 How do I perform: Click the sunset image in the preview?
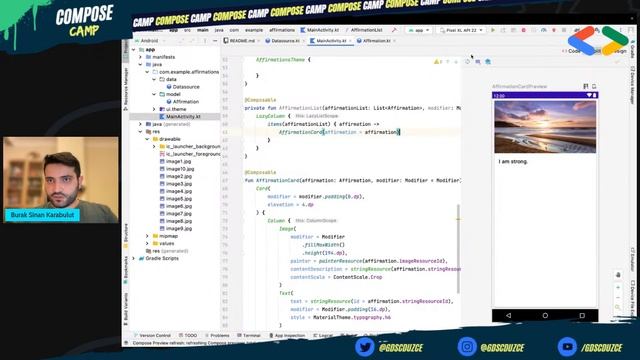pyautogui.click(x=545, y=127)
